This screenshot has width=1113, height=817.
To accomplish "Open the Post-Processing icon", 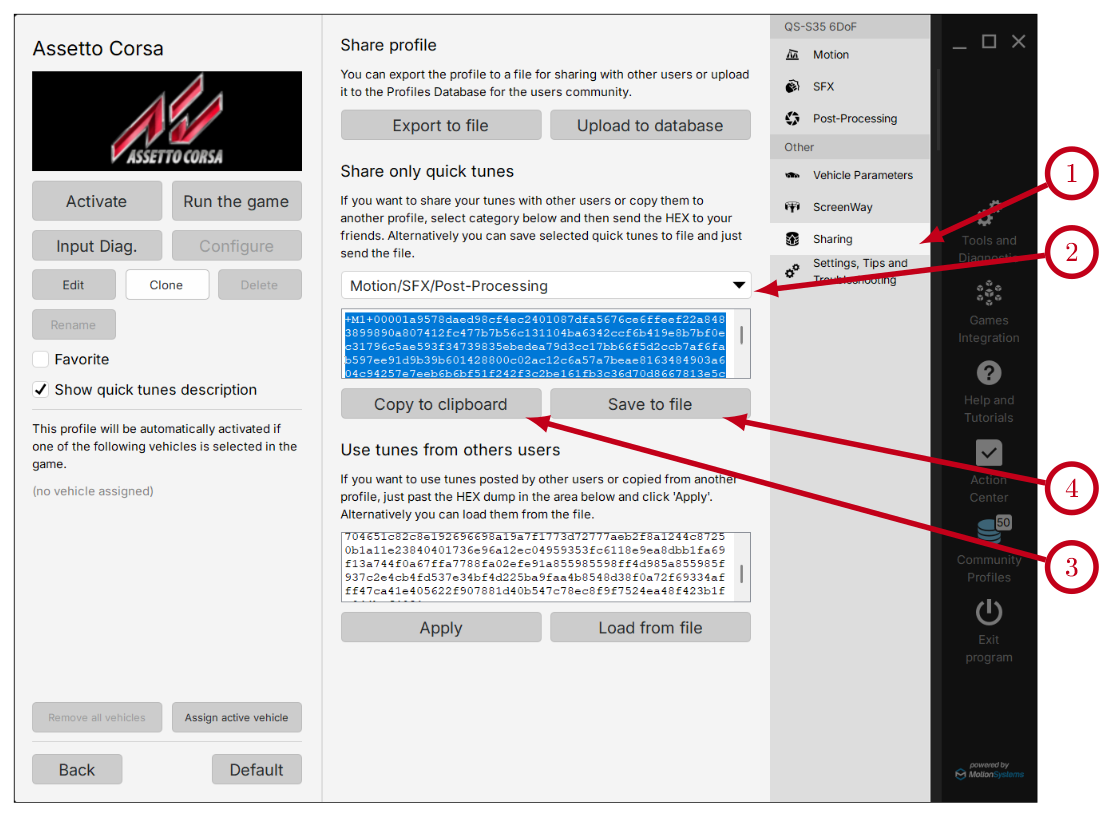I will pyautogui.click(x=792, y=119).
